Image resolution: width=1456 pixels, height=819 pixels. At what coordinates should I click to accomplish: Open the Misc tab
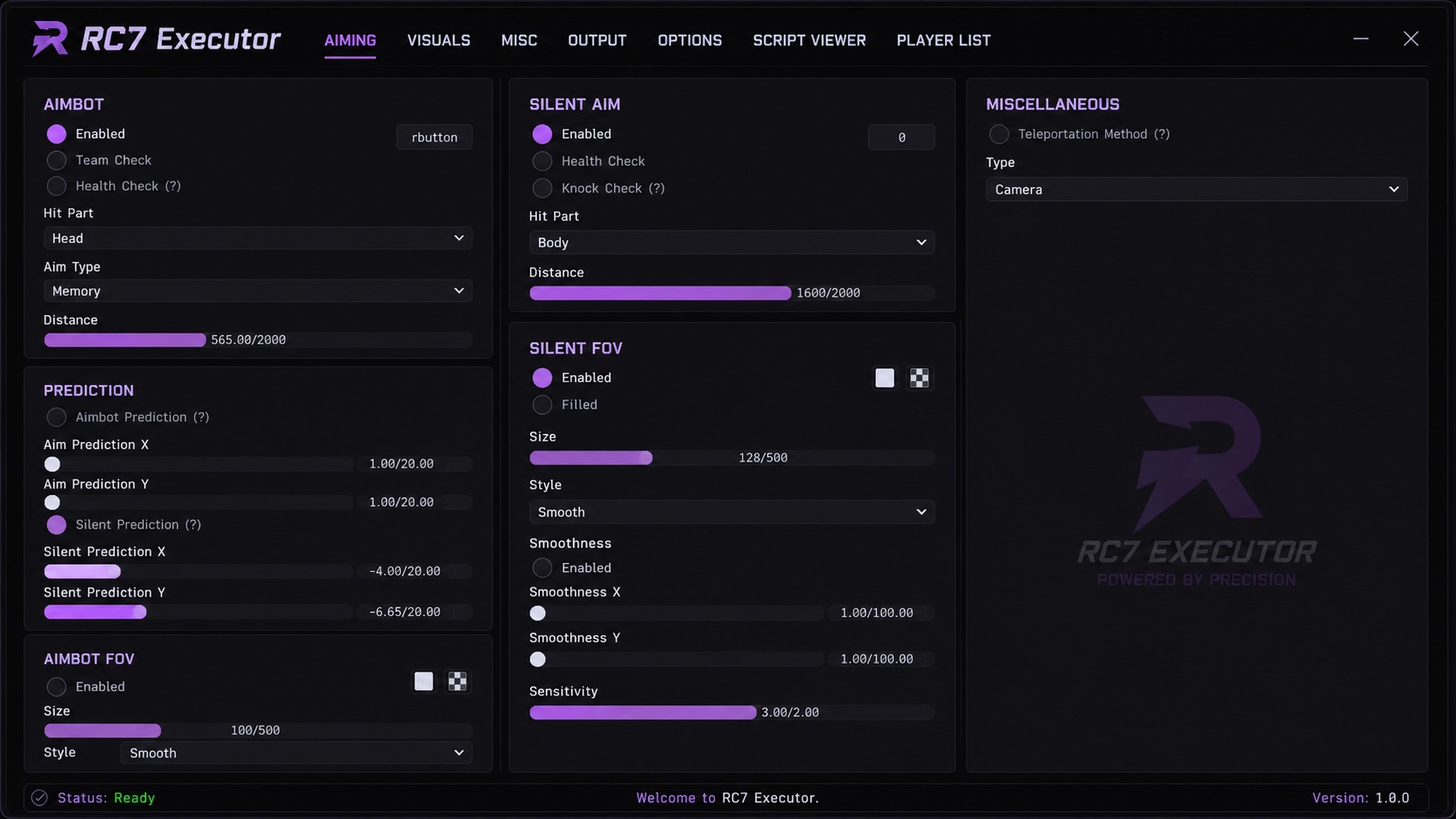pyautogui.click(x=519, y=40)
